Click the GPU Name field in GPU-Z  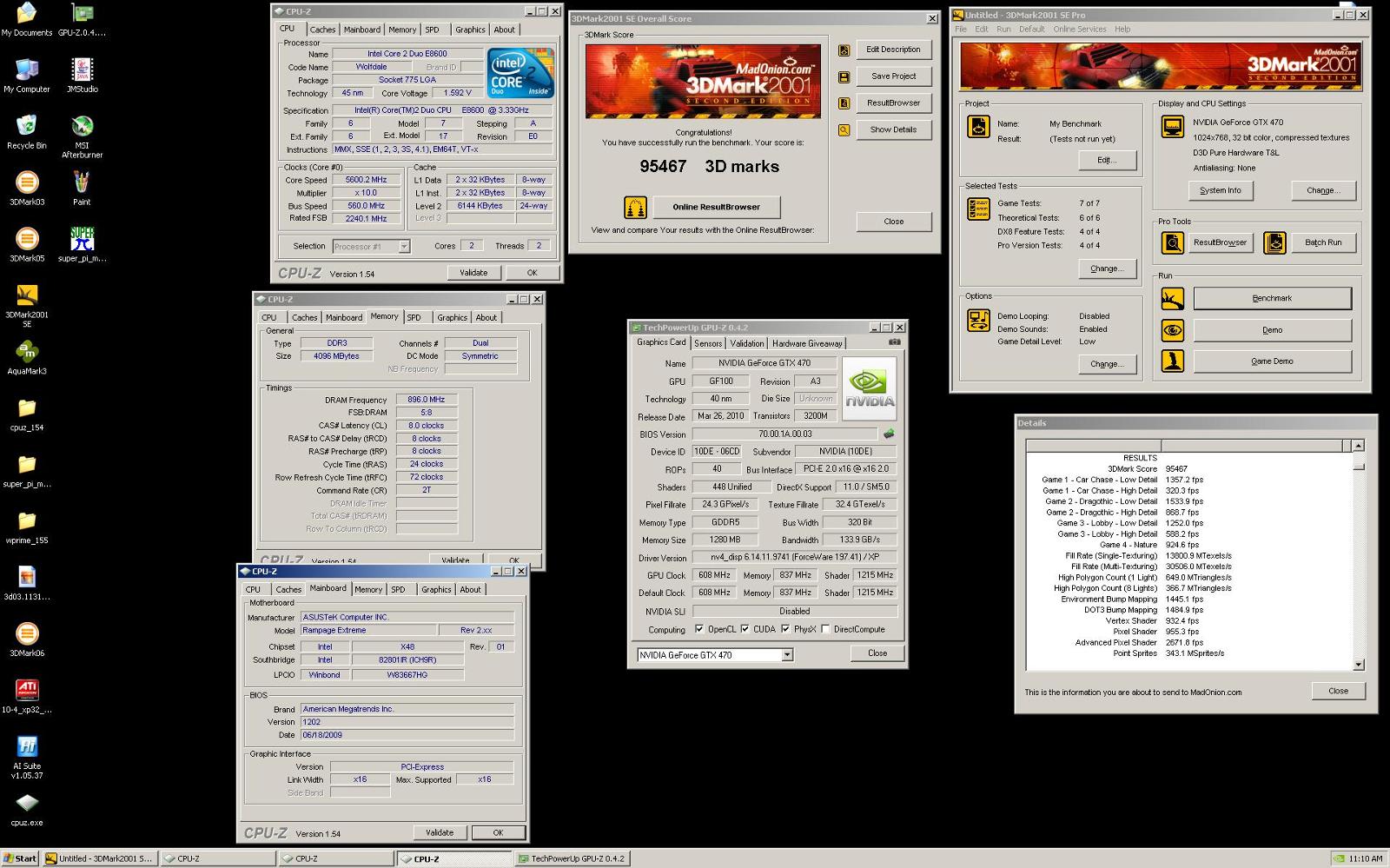pos(764,363)
